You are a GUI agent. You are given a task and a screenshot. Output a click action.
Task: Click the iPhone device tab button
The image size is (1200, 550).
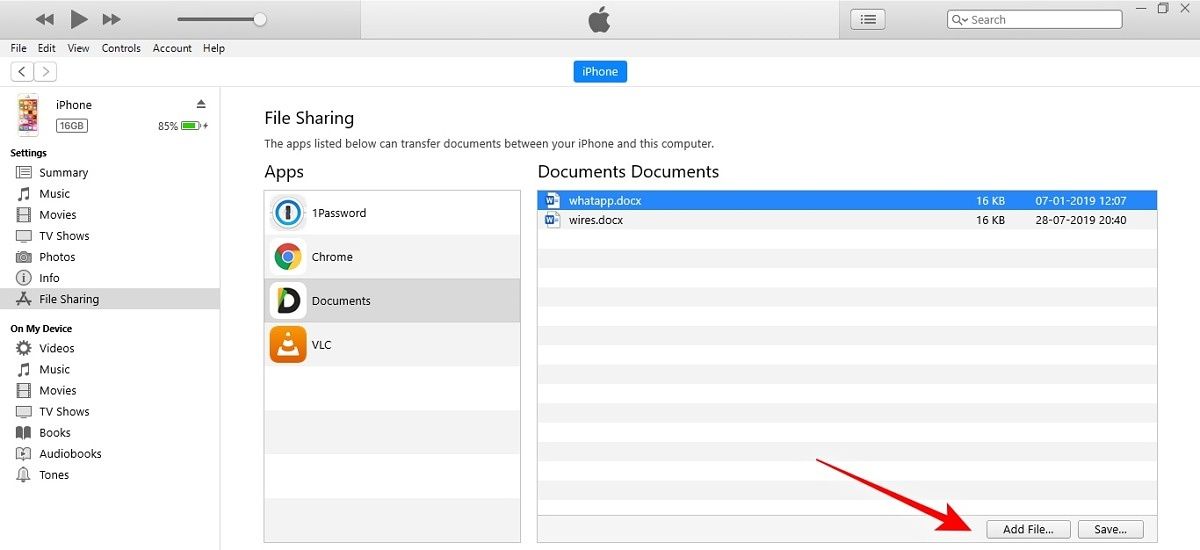(600, 71)
